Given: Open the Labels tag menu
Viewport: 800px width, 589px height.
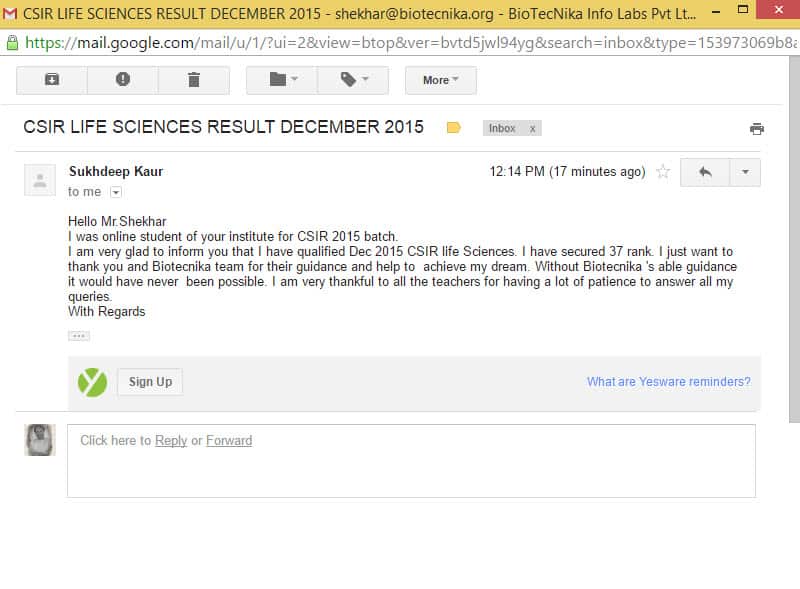Looking at the screenshot, I should 353,80.
